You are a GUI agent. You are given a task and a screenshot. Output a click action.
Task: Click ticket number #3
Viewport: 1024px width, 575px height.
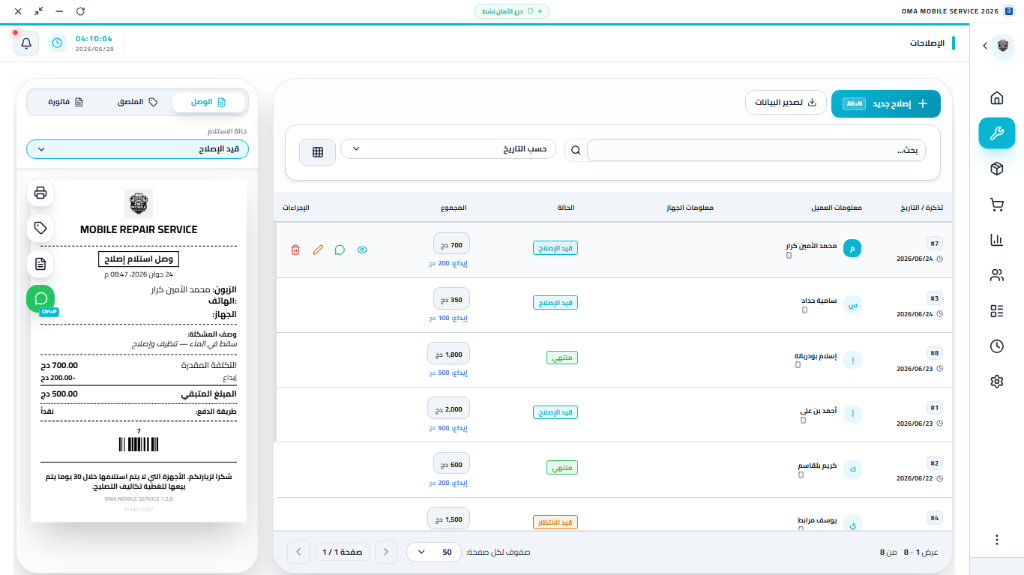tap(935, 299)
